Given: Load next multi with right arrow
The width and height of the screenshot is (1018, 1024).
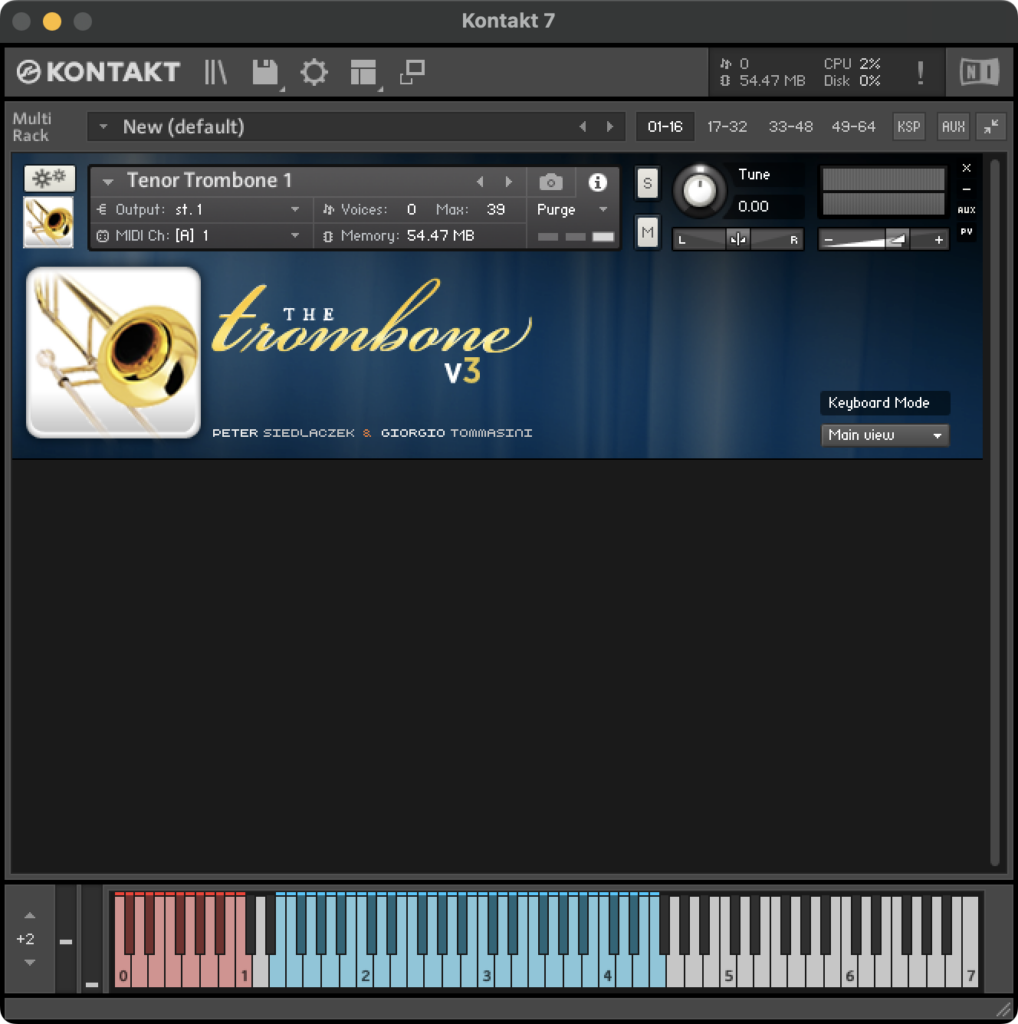Looking at the screenshot, I should click(610, 127).
